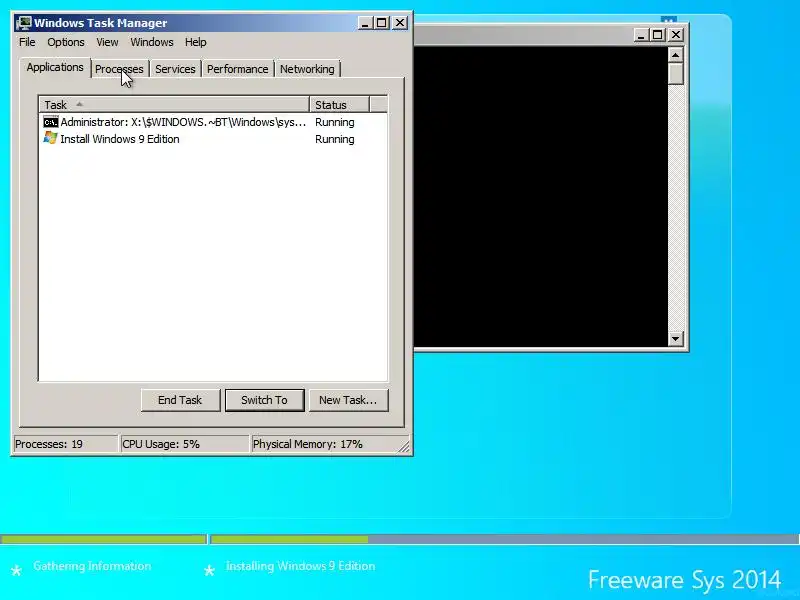Close the Windows Task Manager window

pyautogui.click(x=400, y=23)
